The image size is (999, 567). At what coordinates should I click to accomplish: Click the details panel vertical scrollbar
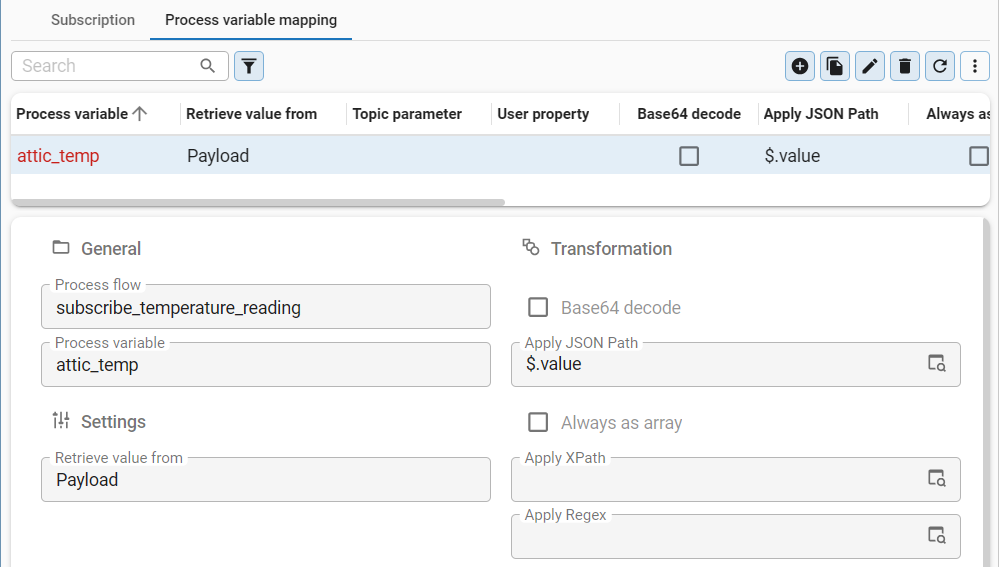986,392
